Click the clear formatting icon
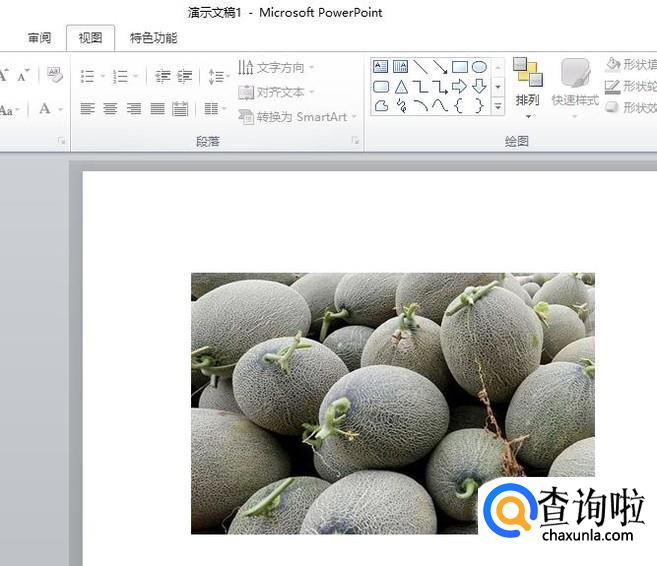Image resolution: width=657 pixels, height=566 pixels. pyautogui.click(x=54, y=75)
